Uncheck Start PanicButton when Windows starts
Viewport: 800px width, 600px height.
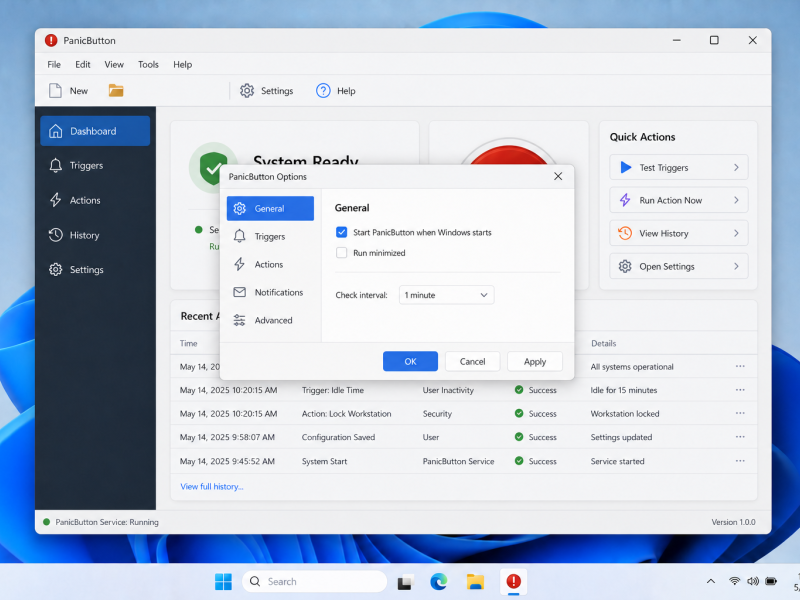(x=341, y=232)
